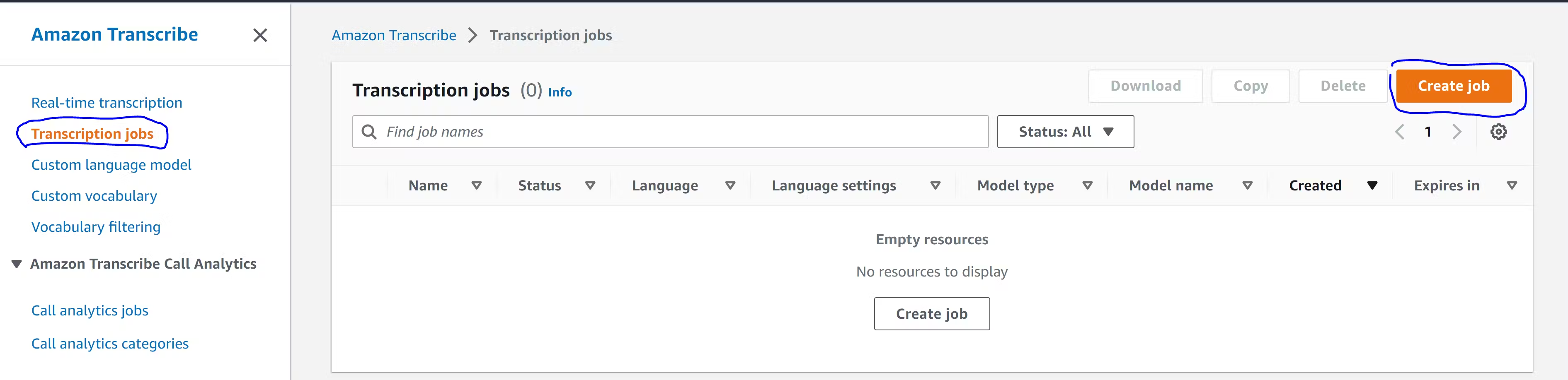
Task: Open table preferences gear icon
Action: (1498, 132)
